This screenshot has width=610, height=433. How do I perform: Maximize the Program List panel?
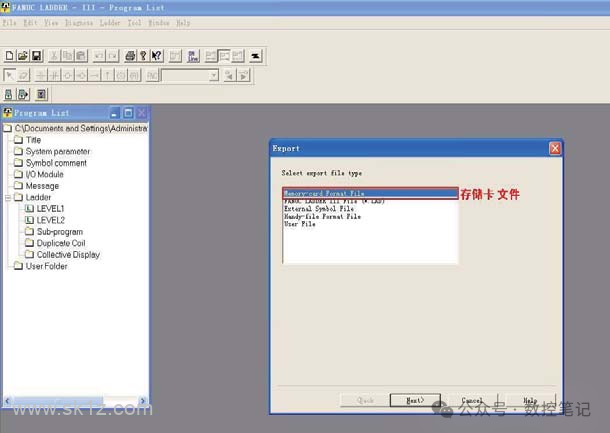128,113
